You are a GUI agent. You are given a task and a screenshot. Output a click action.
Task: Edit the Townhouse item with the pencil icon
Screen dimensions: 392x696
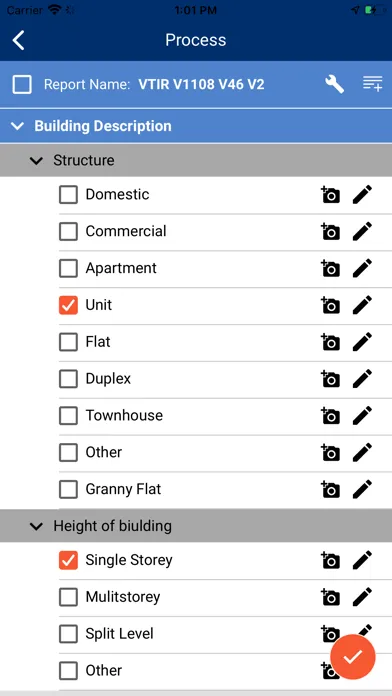pos(362,416)
